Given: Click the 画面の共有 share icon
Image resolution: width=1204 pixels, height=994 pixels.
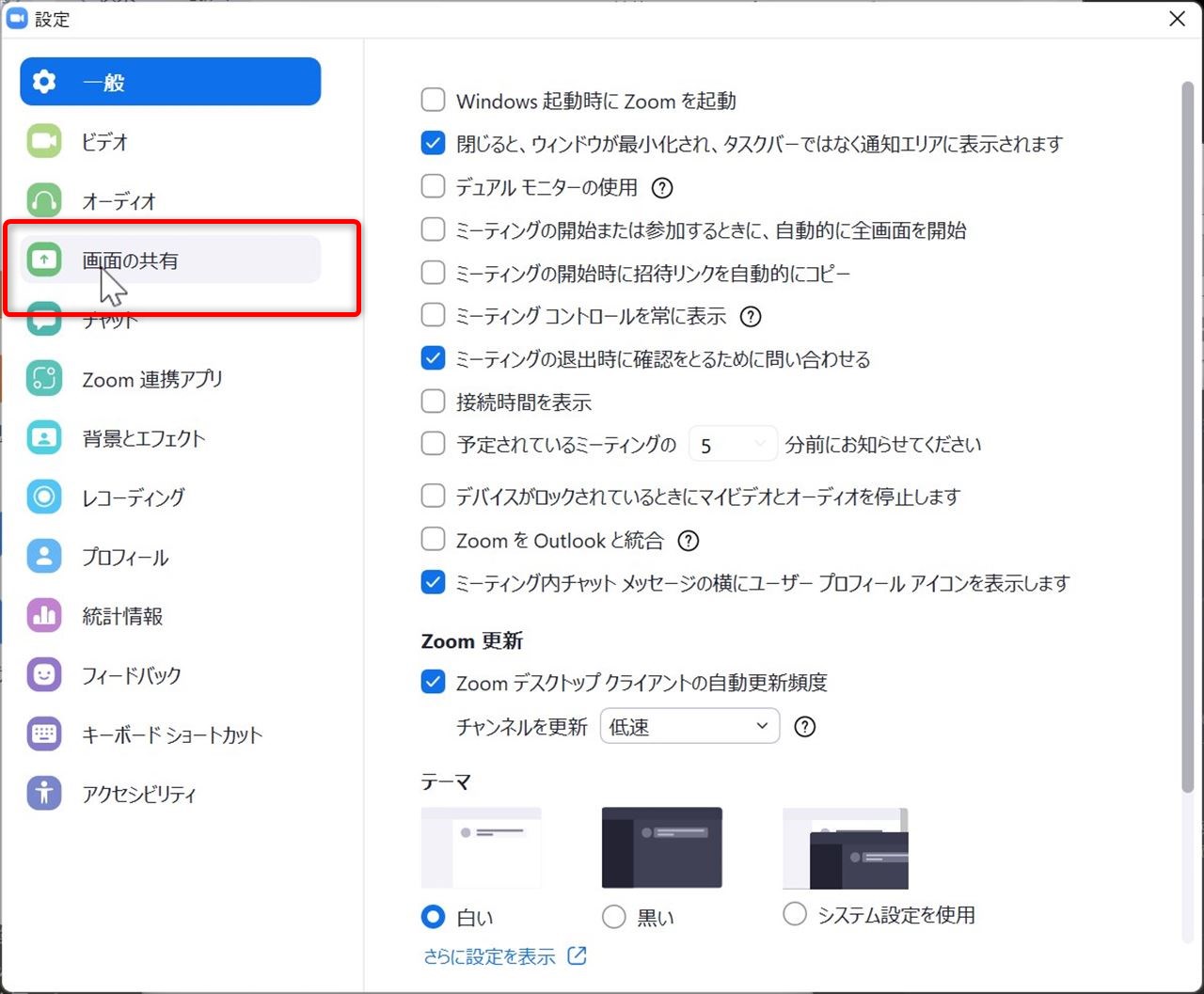Looking at the screenshot, I should [x=44, y=260].
